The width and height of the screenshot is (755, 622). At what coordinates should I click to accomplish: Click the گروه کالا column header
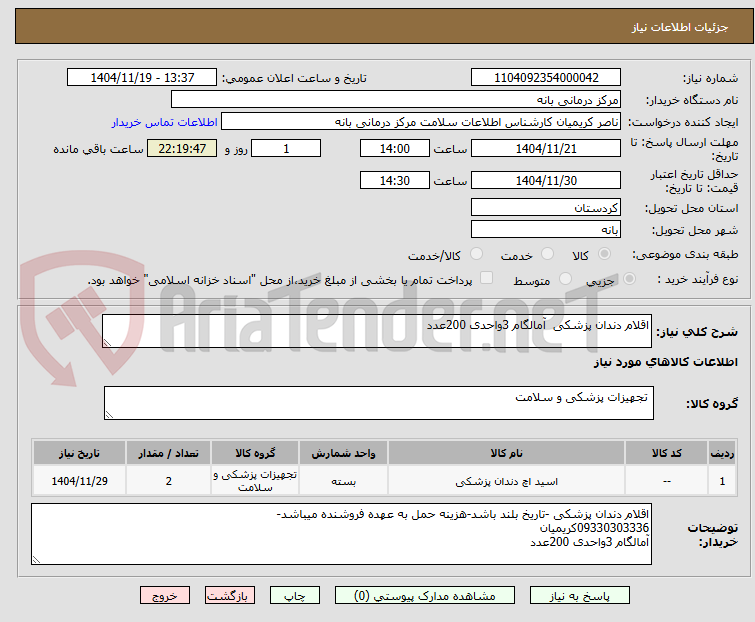(255, 453)
